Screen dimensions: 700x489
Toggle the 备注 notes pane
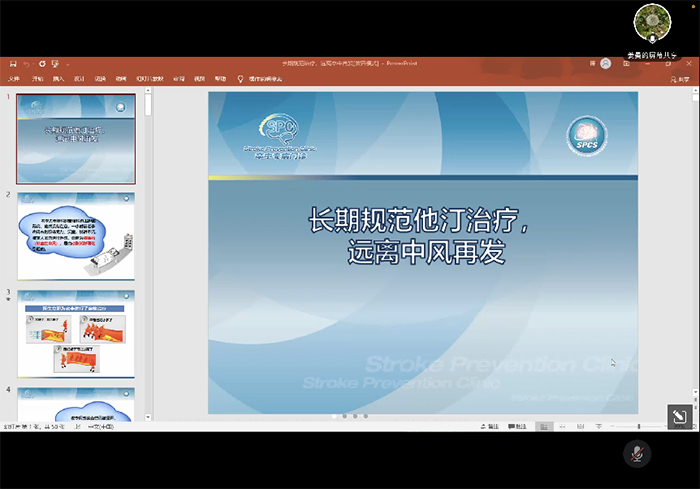tap(487, 426)
